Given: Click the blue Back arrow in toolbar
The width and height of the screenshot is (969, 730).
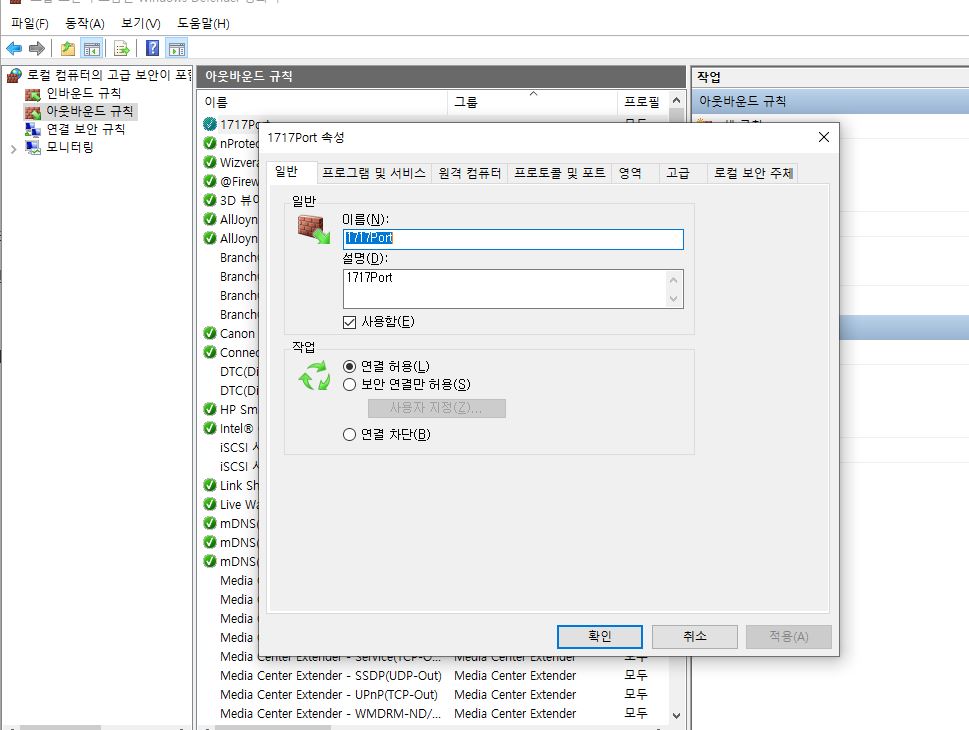Looking at the screenshot, I should pos(14,48).
